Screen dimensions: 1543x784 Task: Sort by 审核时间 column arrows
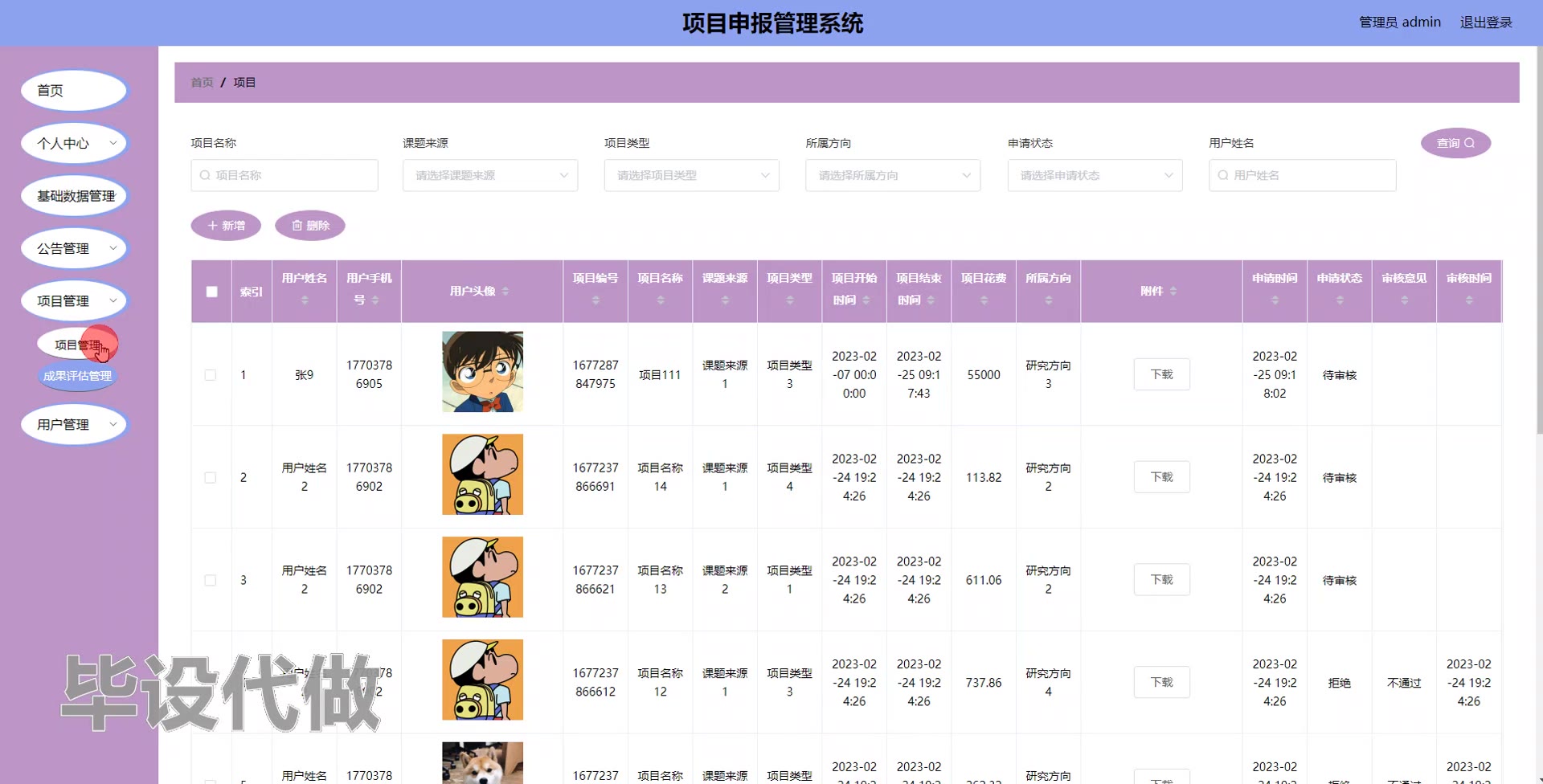(1469, 300)
